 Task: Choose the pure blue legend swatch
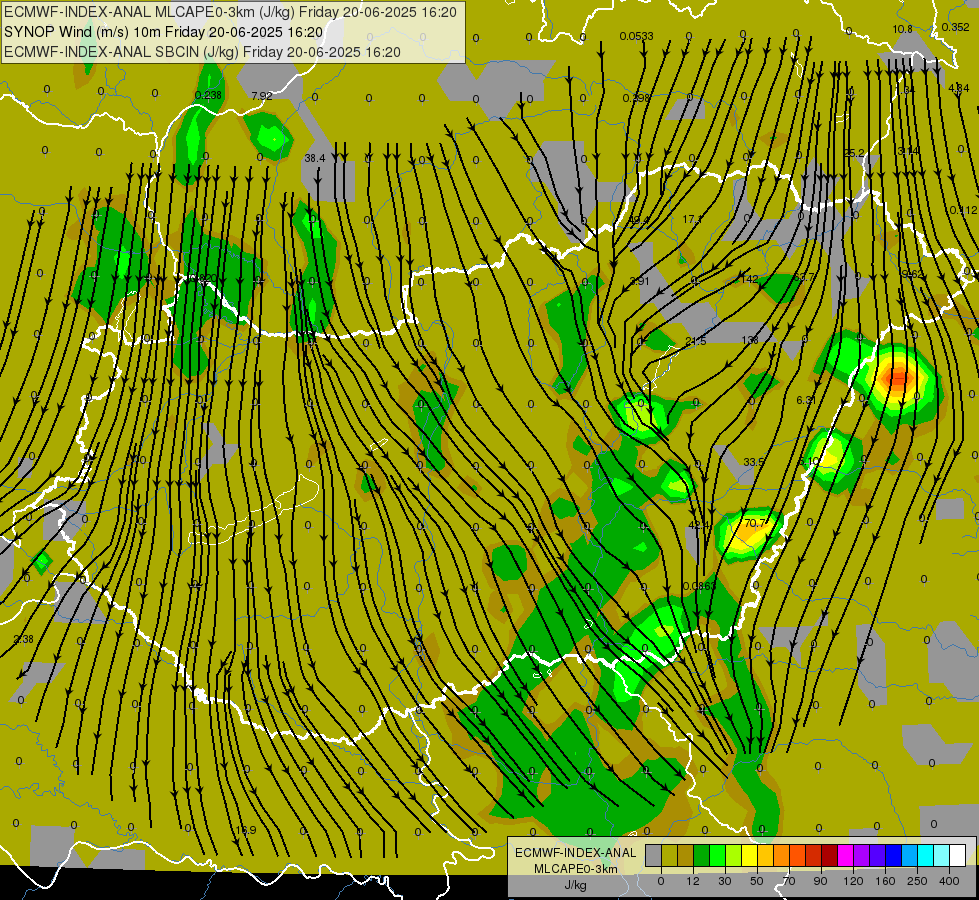893,855
